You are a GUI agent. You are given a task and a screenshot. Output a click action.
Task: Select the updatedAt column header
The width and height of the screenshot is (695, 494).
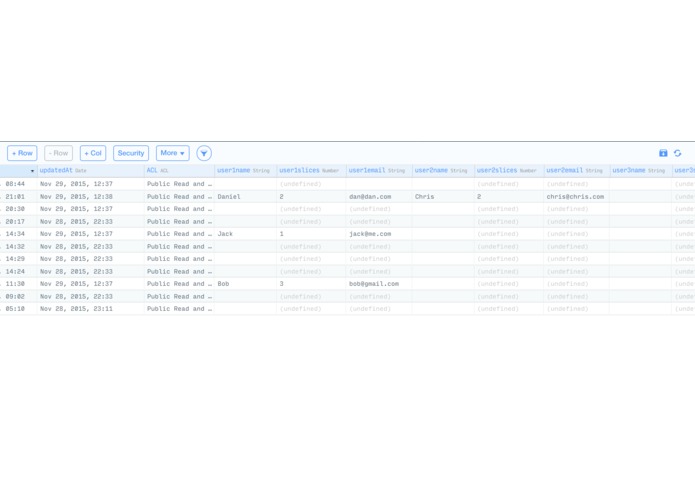(x=91, y=171)
